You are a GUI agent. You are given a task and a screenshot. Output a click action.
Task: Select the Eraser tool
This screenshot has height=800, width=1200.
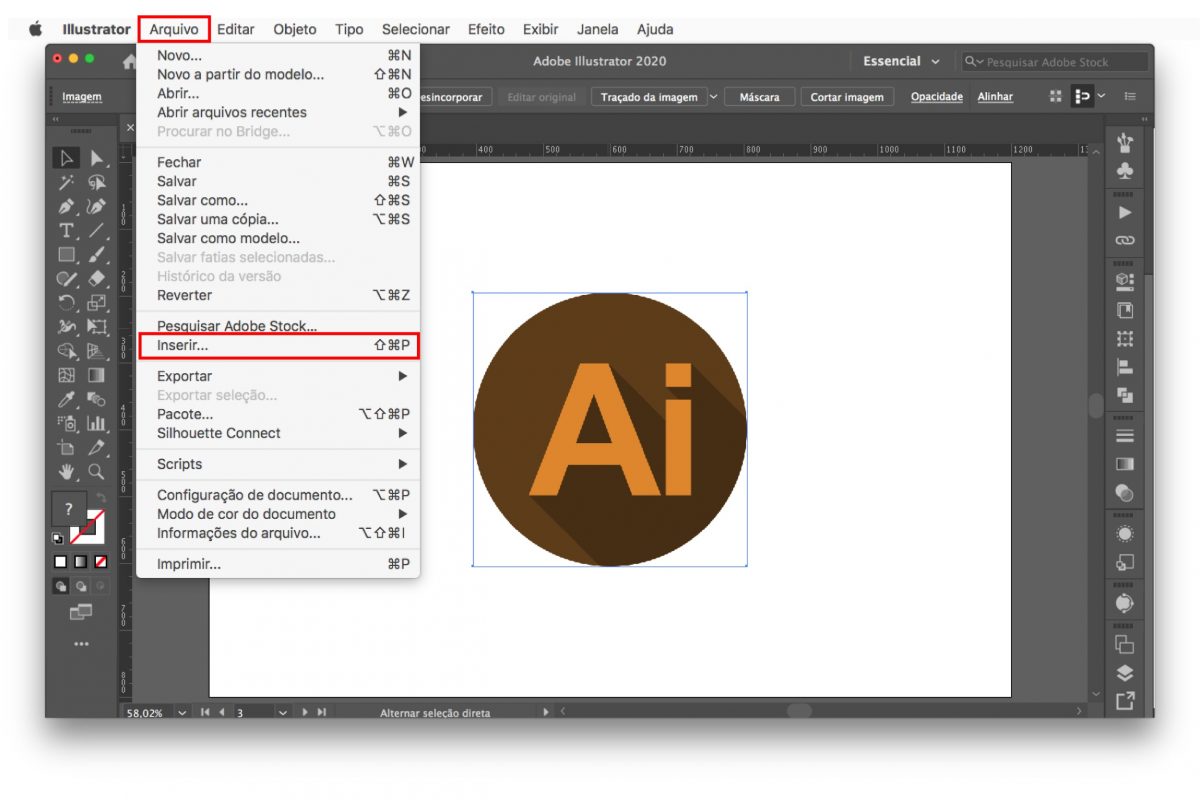point(96,279)
